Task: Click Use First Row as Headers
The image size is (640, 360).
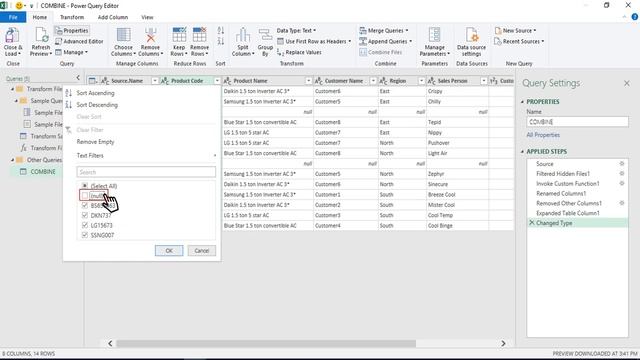Action: click(x=314, y=42)
